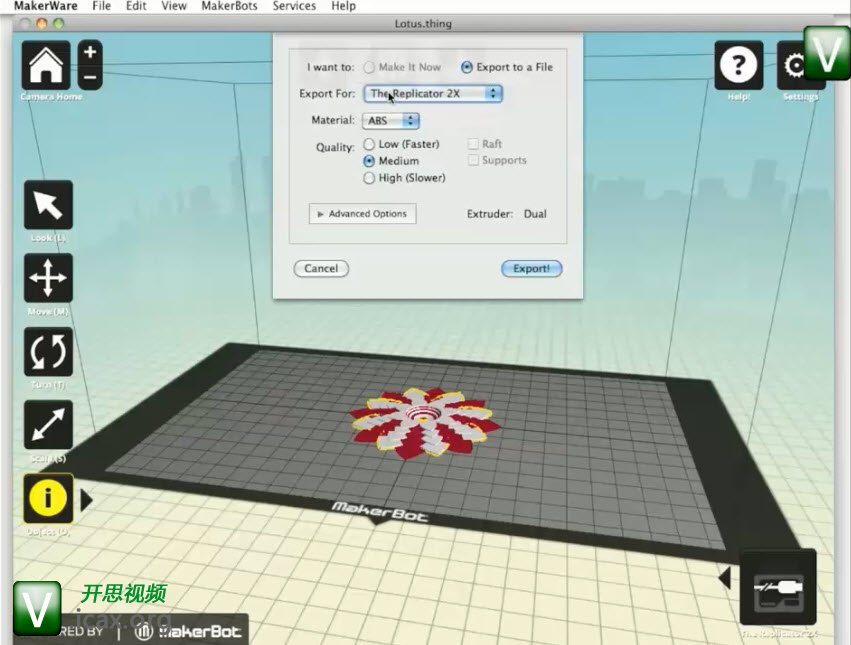Select the Look arrow tool
The height and width of the screenshot is (645, 851).
[x=48, y=205]
